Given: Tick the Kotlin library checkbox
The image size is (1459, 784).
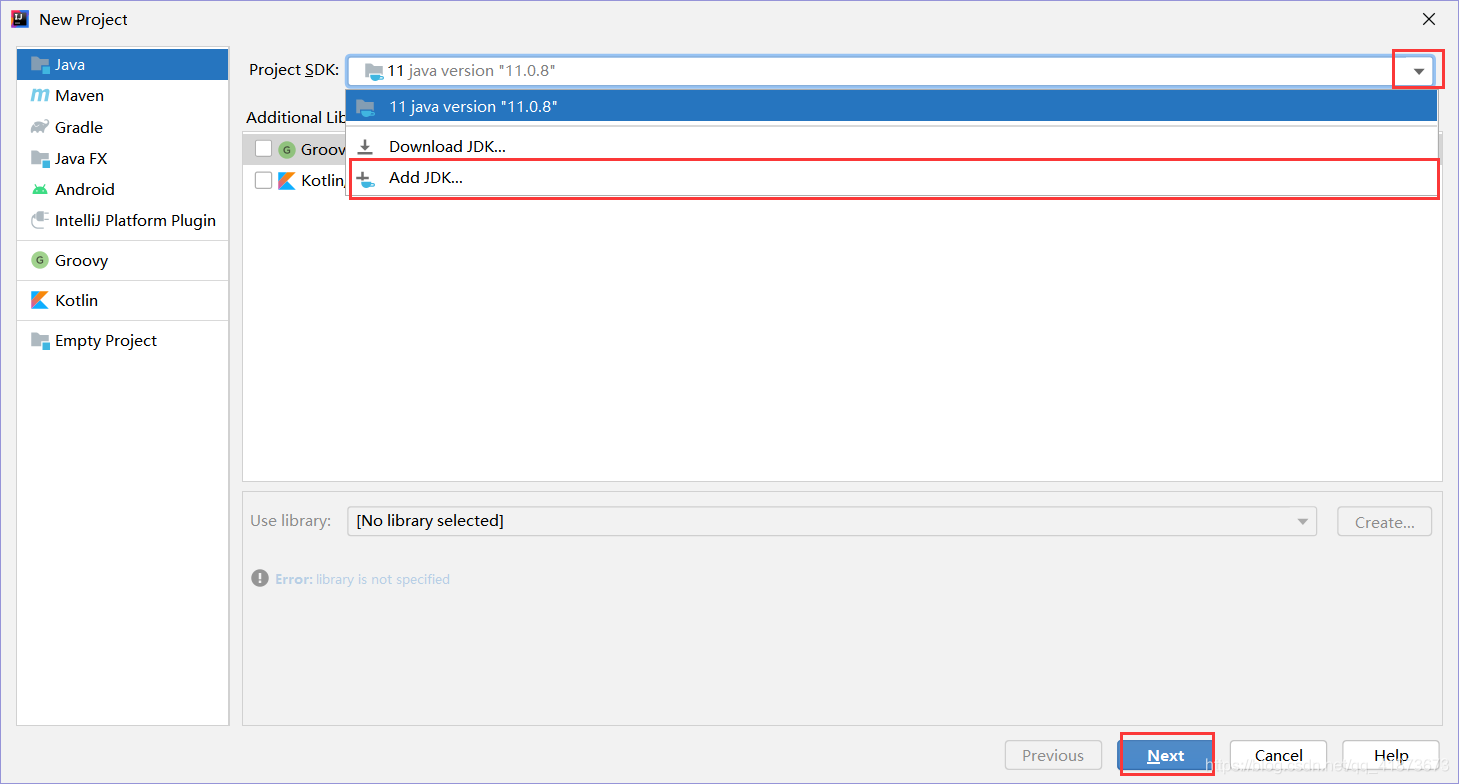Looking at the screenshot, I should [263, 180].
